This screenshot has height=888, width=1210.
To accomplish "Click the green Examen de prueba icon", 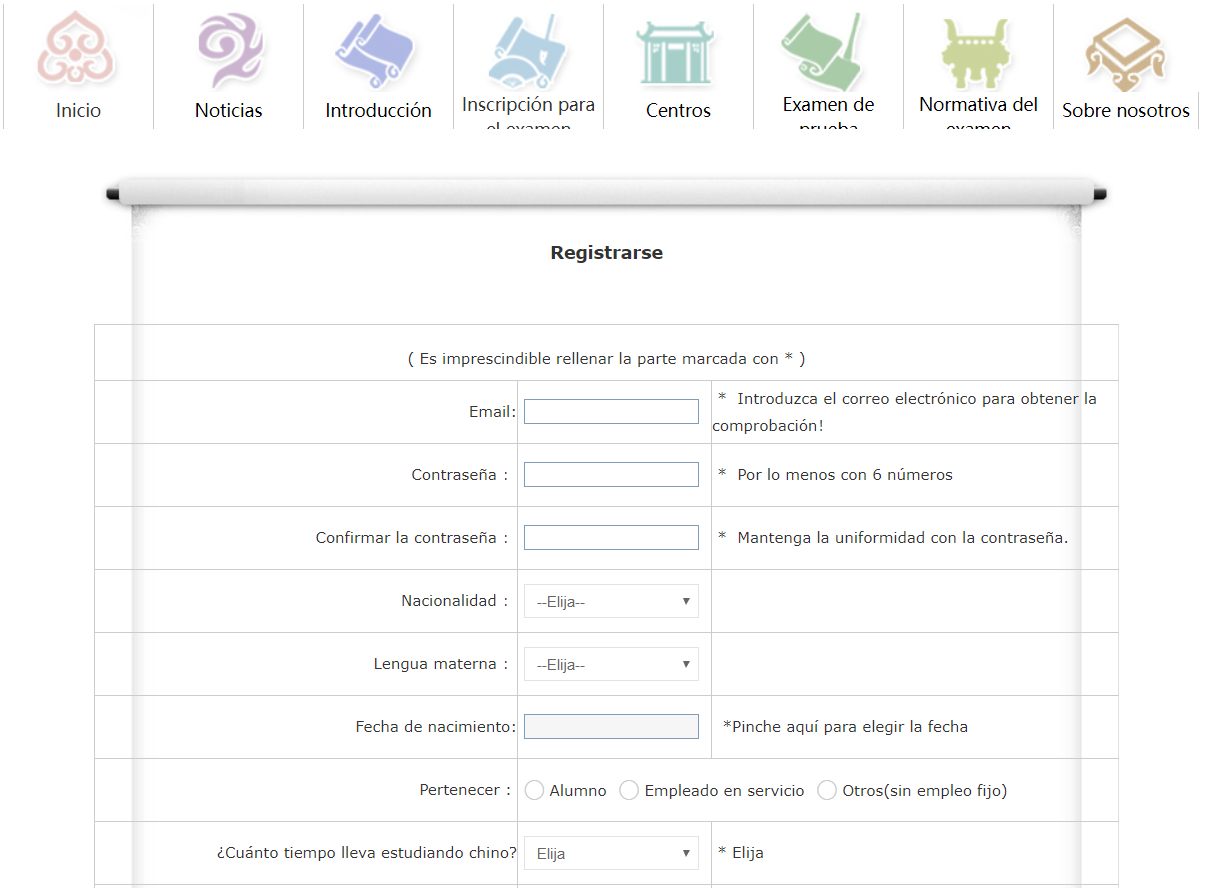I will coord(825,50).
